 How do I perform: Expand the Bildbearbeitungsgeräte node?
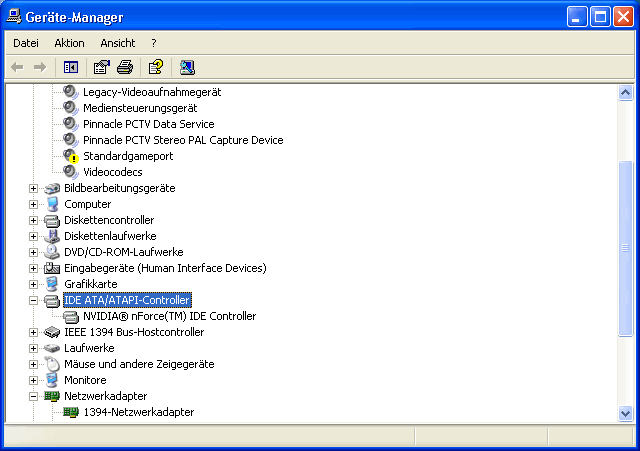(x=33, y=189)
